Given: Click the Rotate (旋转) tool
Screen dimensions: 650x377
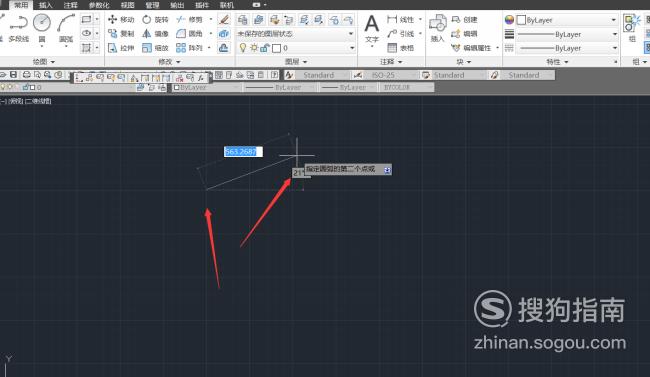Looking at the screenshot, I should tap(155, 19).
